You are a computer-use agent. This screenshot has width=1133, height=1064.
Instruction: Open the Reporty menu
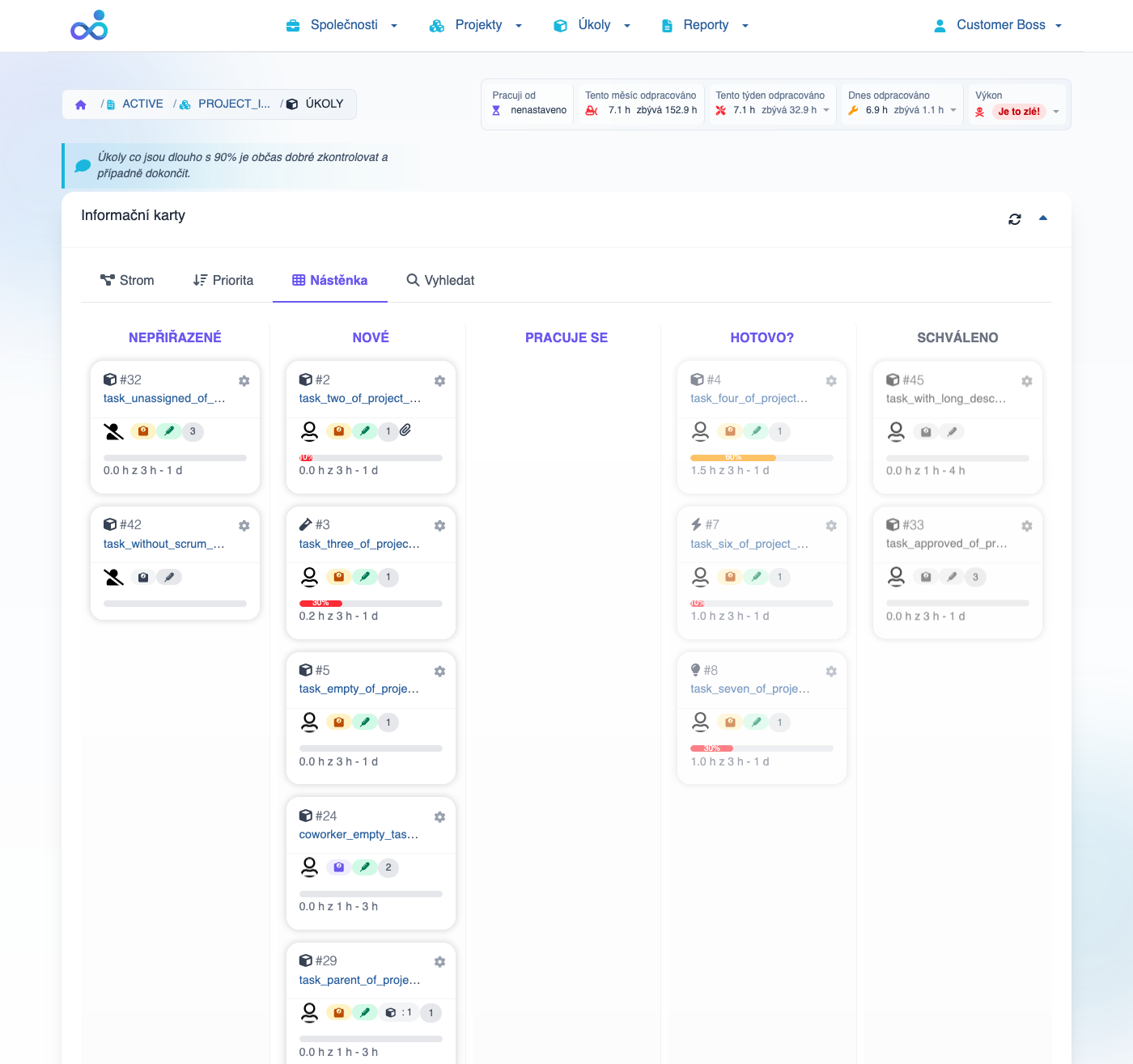pos(705,25)
